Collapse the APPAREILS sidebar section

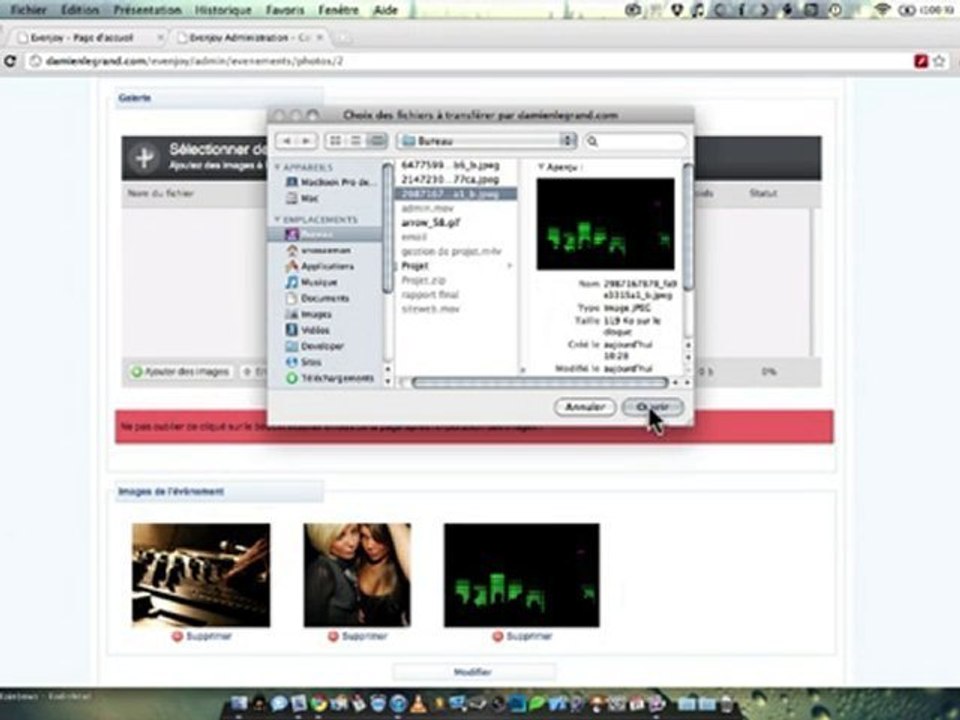(x=277, y=167)
